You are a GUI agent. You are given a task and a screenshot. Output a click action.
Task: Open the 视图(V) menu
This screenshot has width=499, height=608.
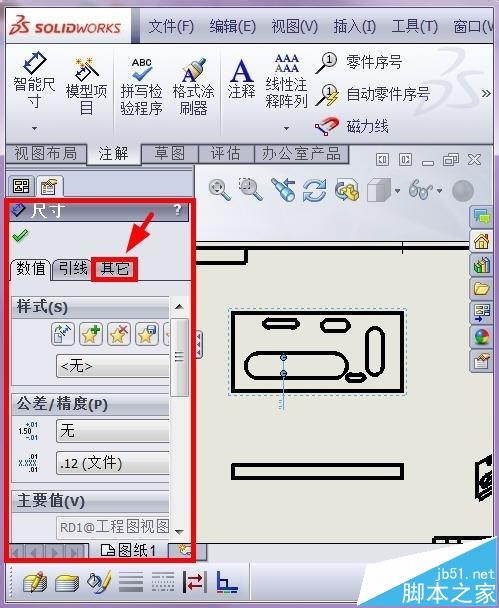tap(294, 27)
